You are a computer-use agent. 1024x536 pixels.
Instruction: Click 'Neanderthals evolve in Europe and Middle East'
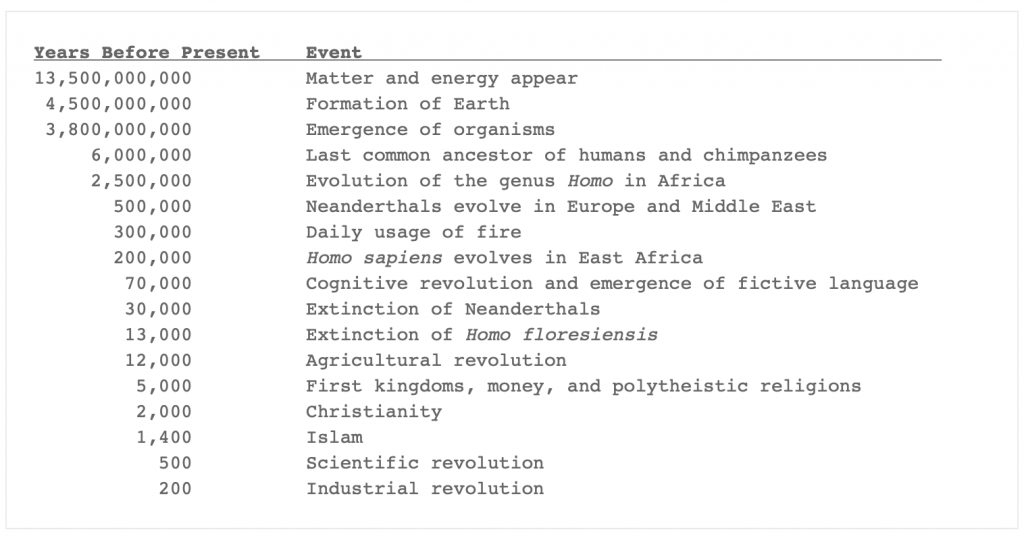click(x=561, y=206)
